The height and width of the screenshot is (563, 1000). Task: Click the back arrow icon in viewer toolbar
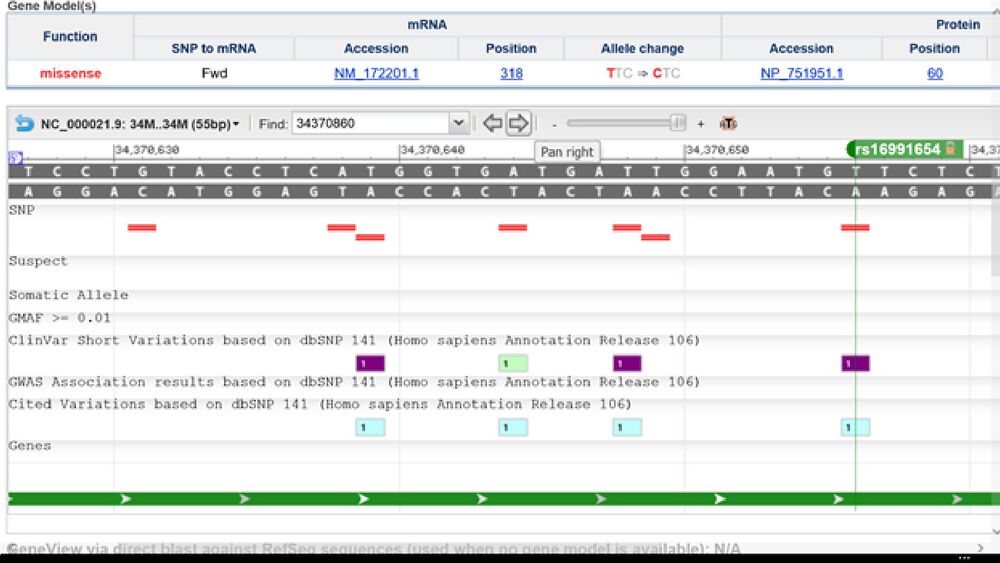(24, 124)
